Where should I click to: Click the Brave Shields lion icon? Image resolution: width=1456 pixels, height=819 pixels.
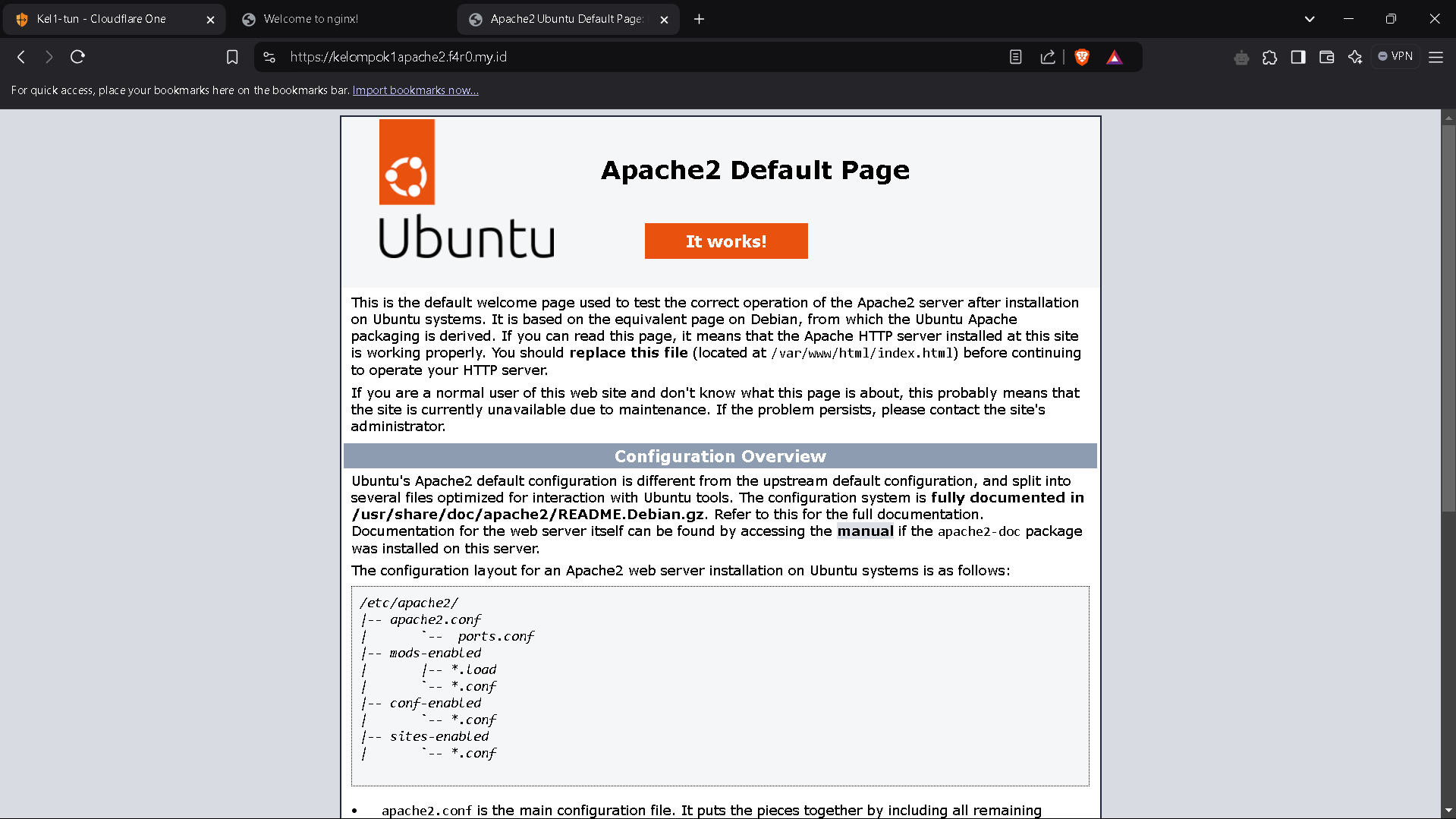(x=1082, y=57)
